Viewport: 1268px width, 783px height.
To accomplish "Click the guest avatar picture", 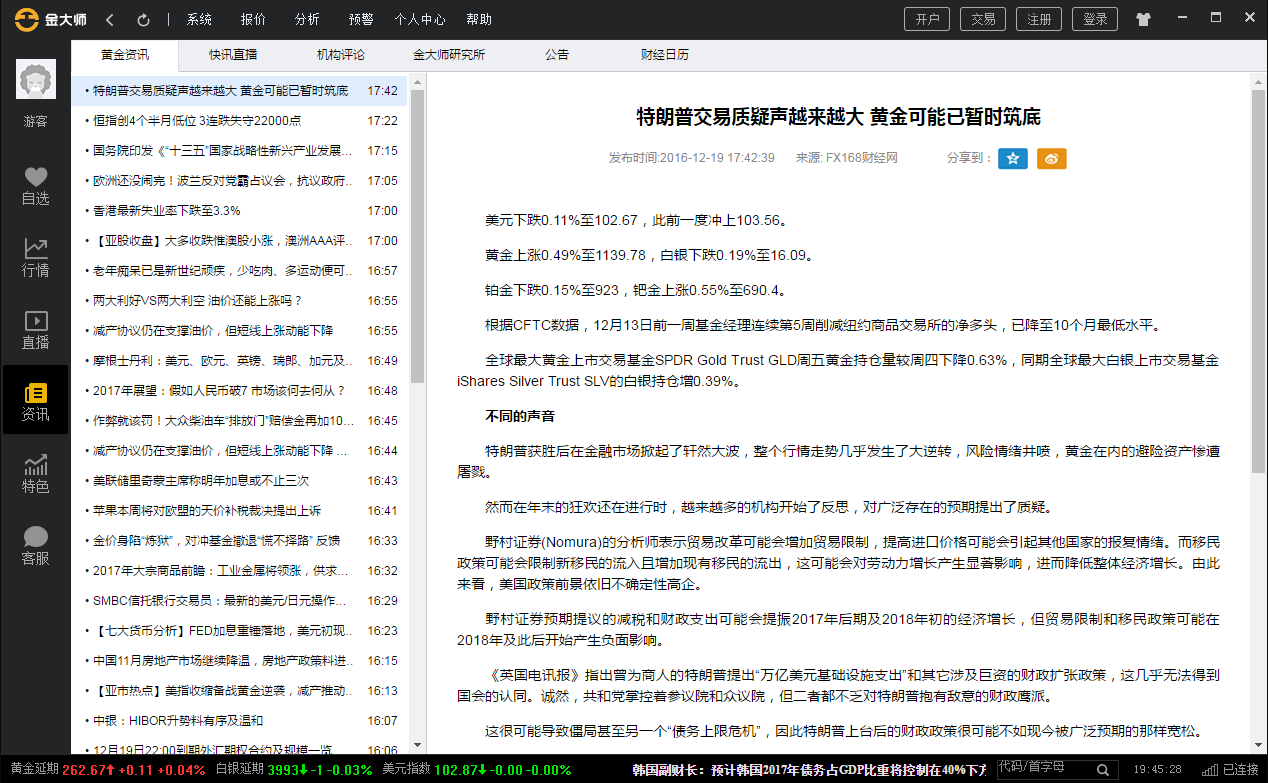I will point(36,79).
